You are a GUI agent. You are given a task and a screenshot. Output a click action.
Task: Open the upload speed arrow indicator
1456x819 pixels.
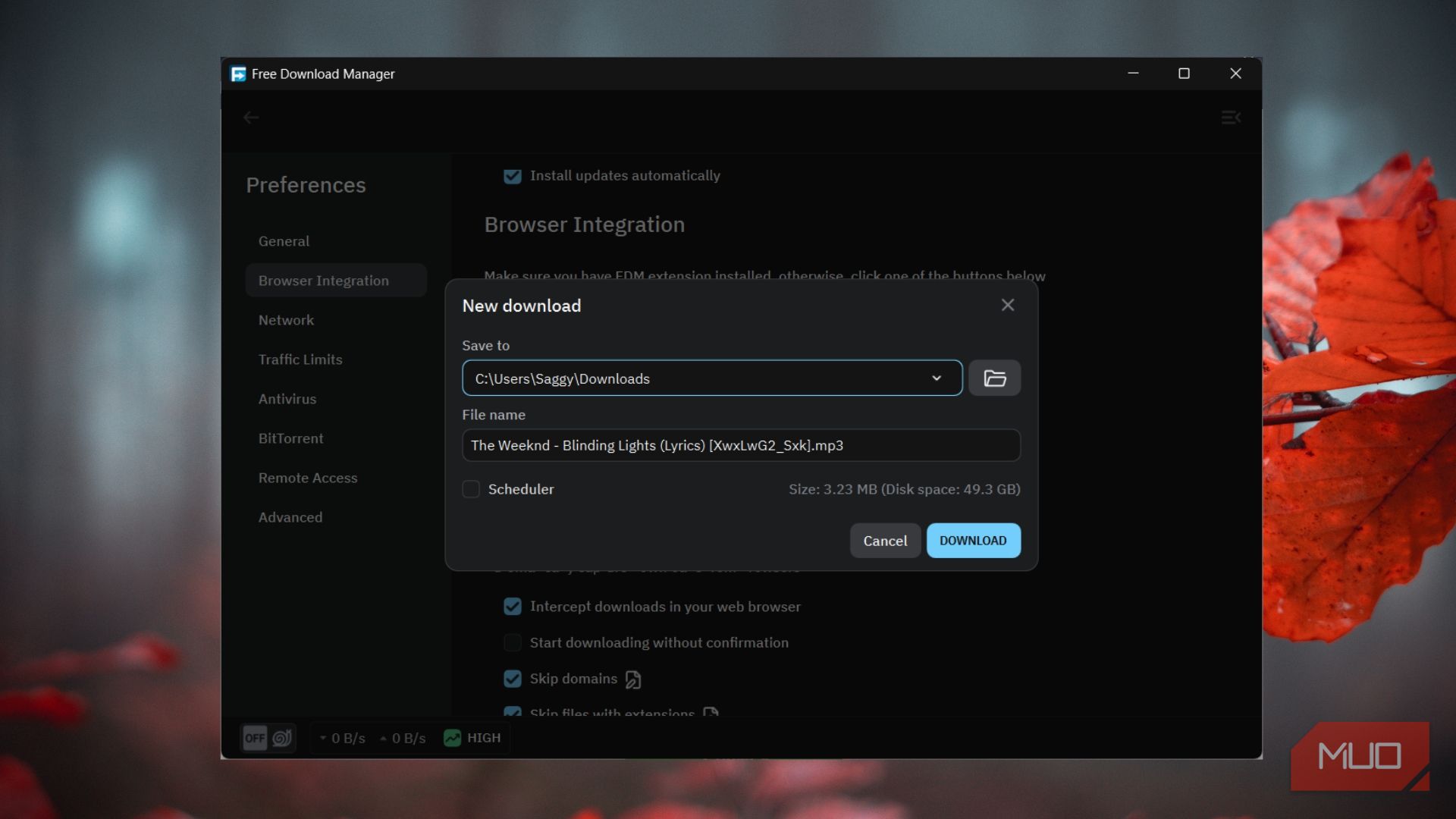(x=383, y=738)
